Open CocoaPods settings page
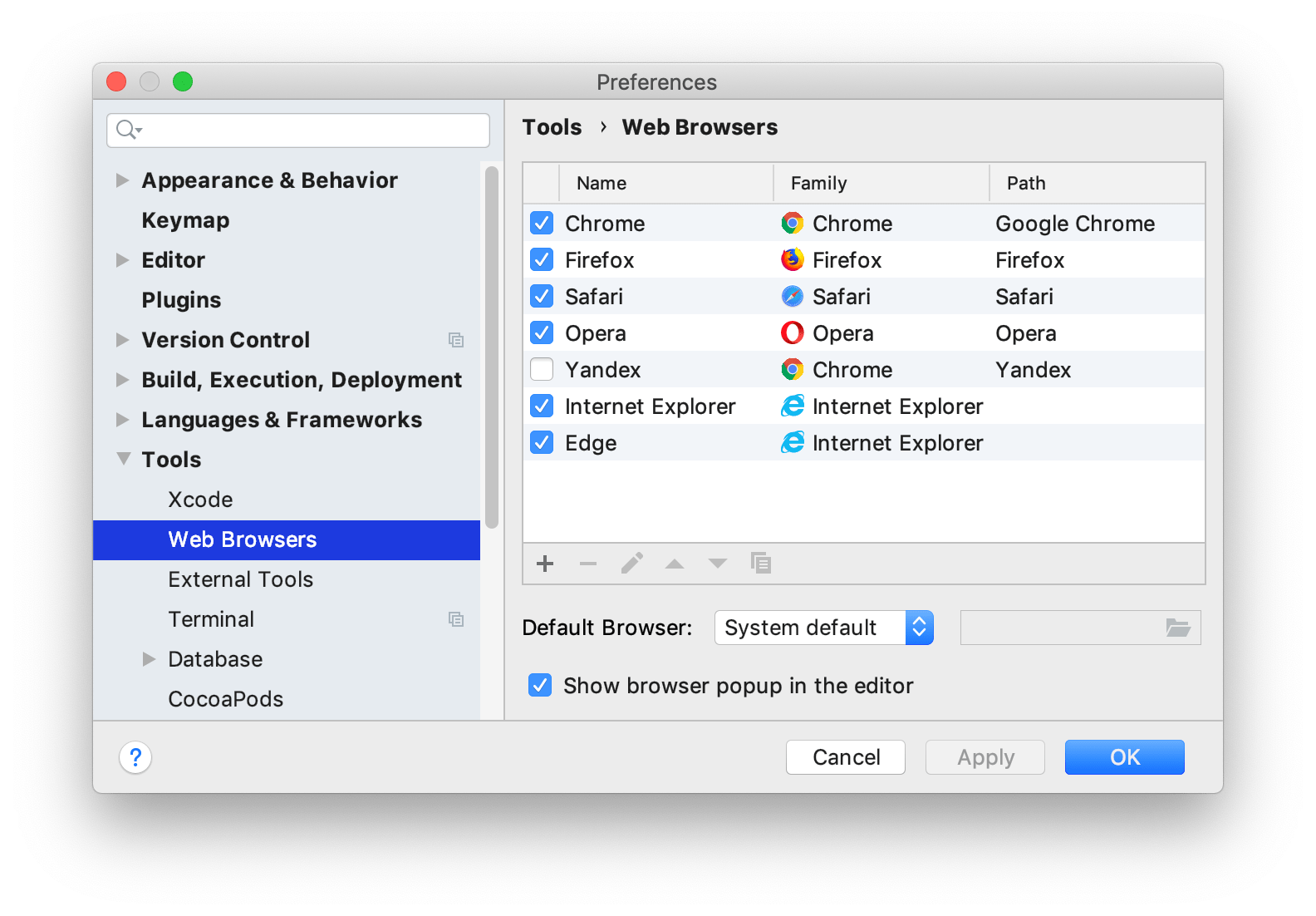 [226, 699]
